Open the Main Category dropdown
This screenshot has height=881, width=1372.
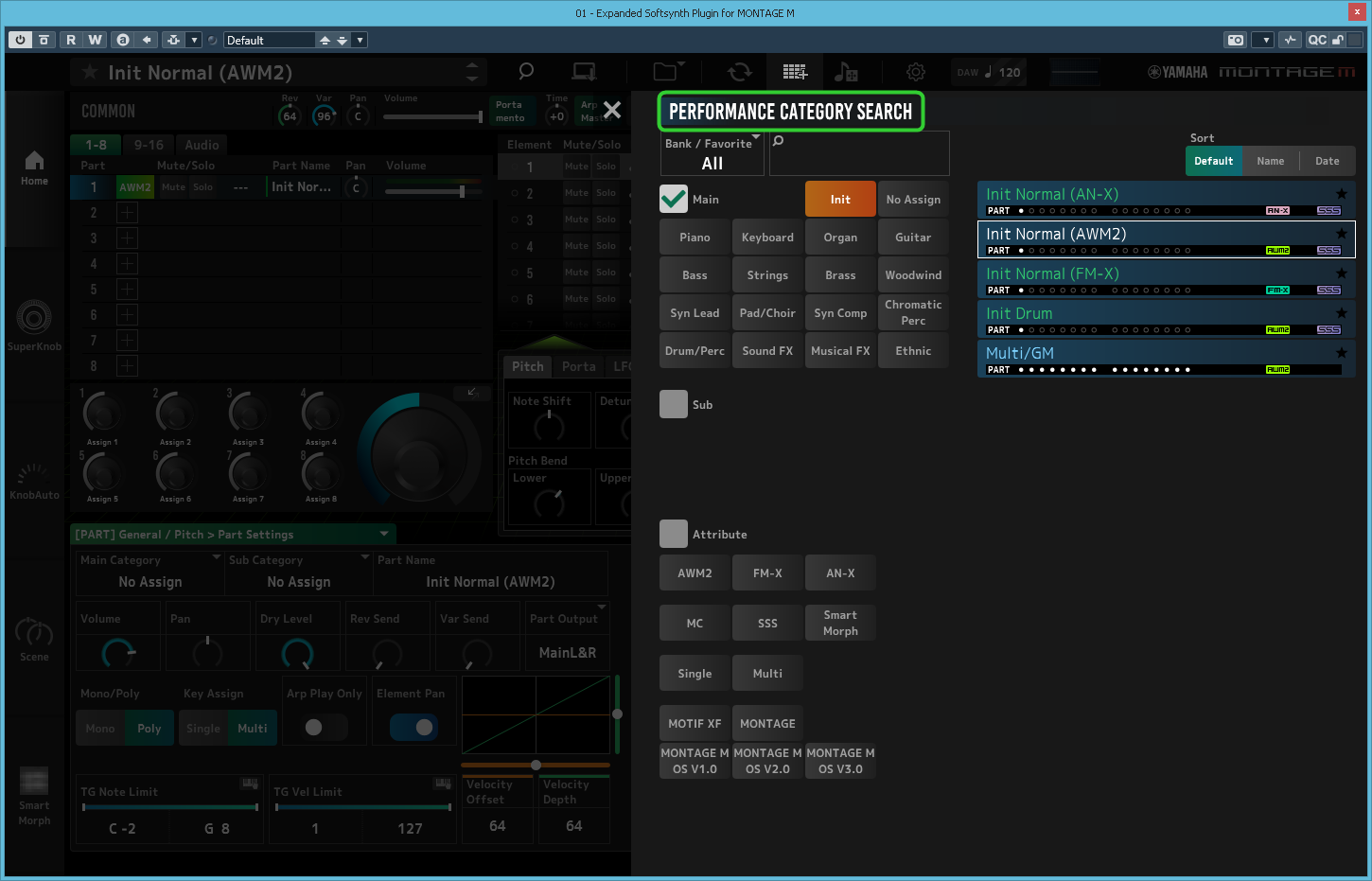point(150,572)
